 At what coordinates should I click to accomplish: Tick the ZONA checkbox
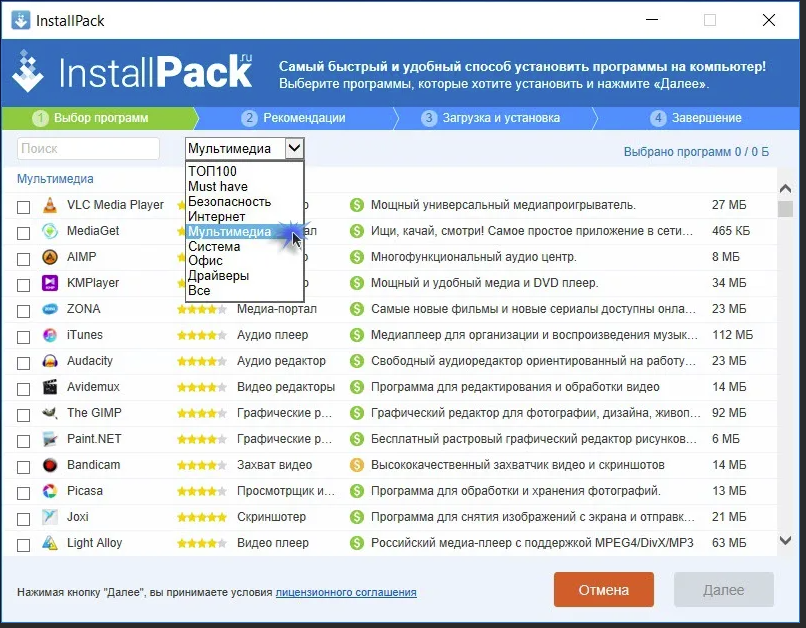point(24,311)
